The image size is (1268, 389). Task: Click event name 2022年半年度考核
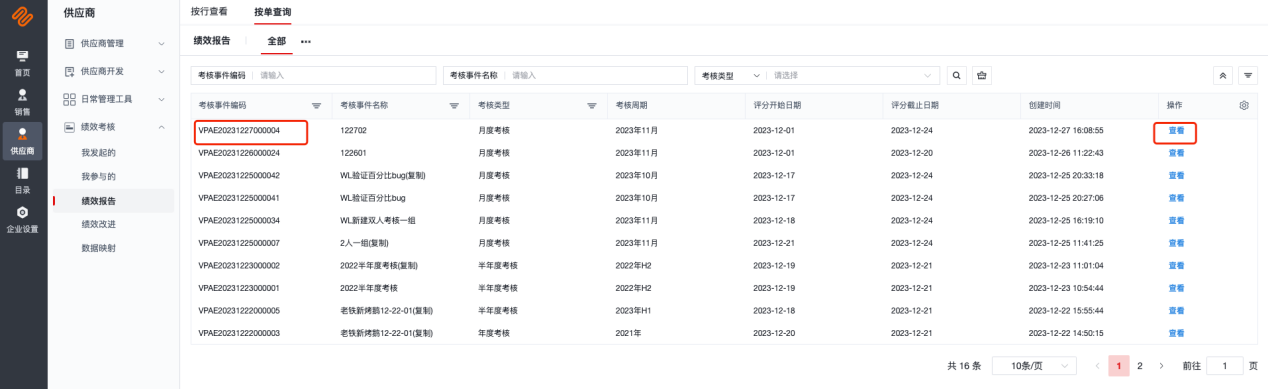369,288
